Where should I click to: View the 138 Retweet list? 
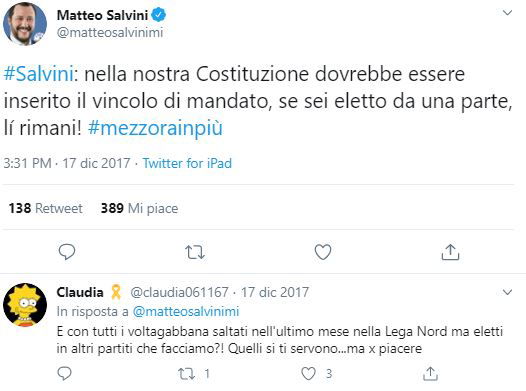click(x=45, y=208)
